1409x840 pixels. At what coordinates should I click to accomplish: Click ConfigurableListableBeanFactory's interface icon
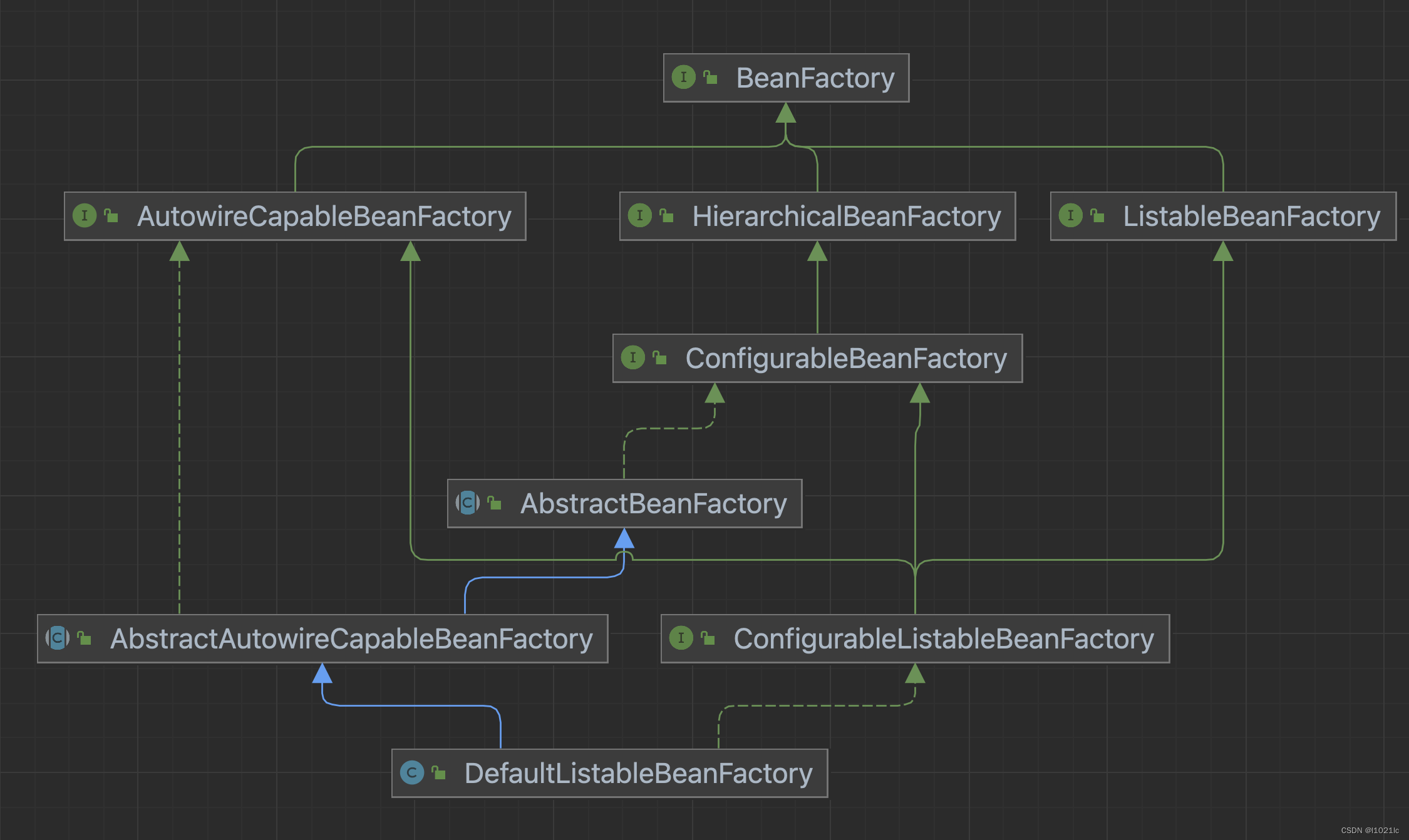(x=681, y=638)
